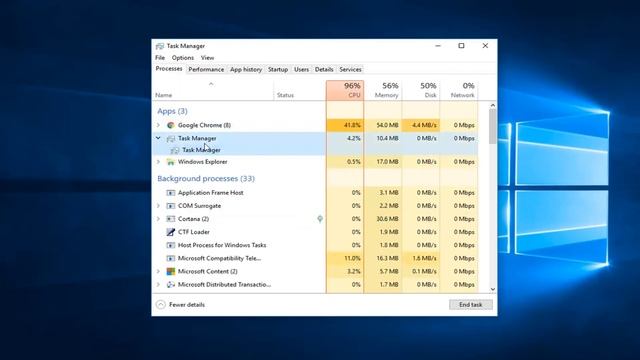The height and width of the screenshot is (360, 640).
Task: Click the Microsoft Distributed Transaction icon
Action: pyautogui.click(x=171, y=284)
